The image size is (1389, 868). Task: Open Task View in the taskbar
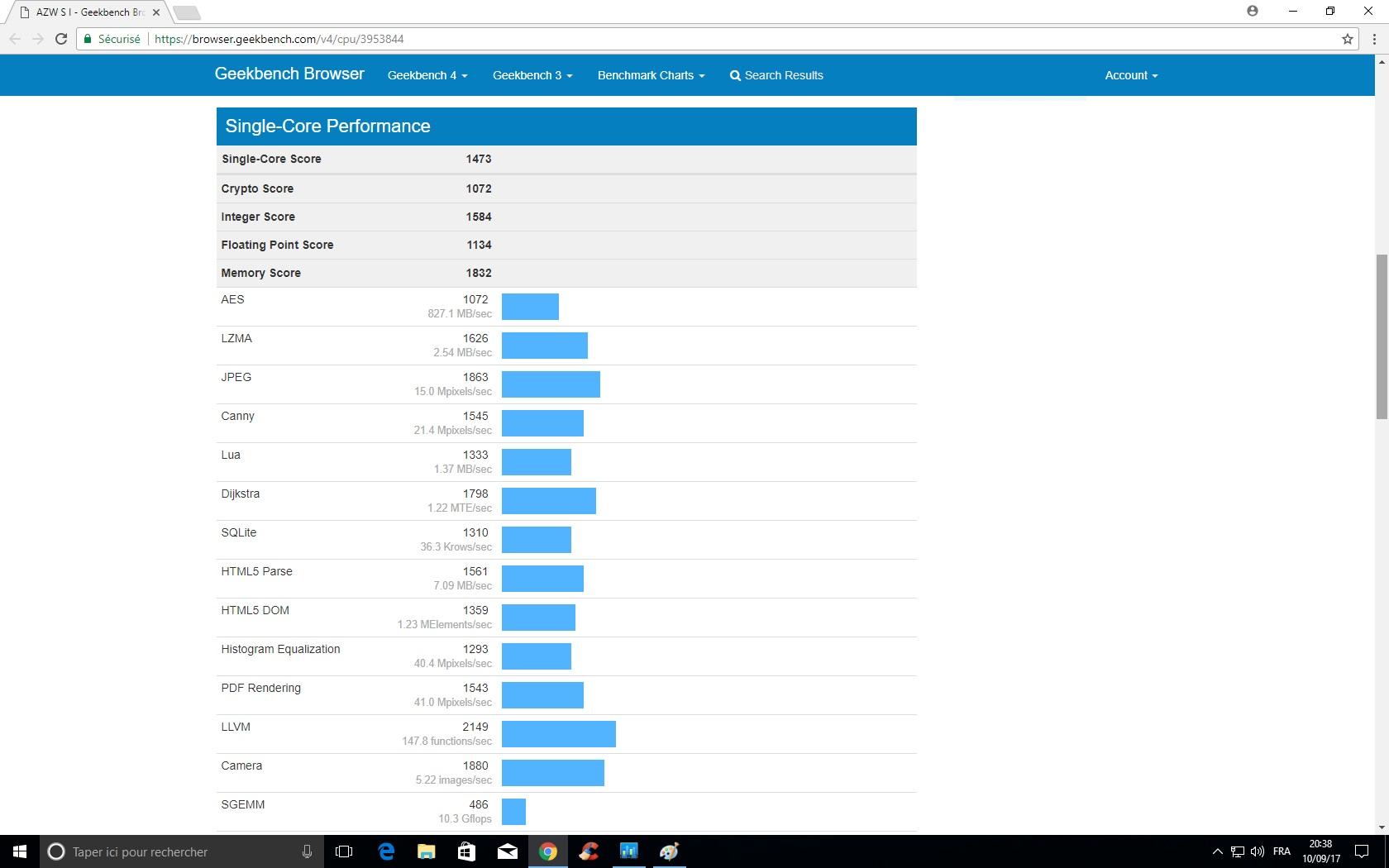[344, 851]
